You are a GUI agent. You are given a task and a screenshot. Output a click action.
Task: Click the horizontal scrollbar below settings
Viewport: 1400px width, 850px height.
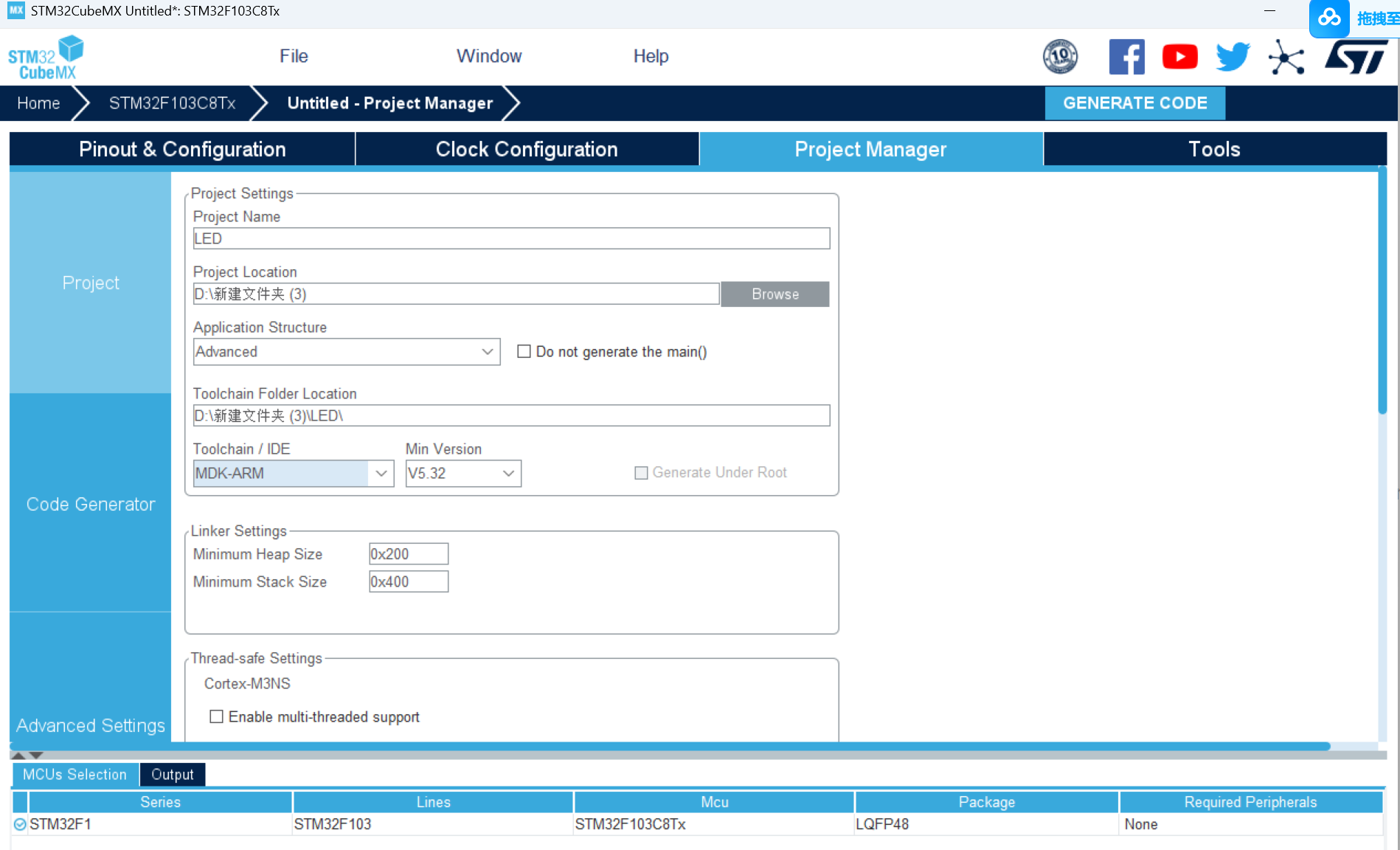670,747
